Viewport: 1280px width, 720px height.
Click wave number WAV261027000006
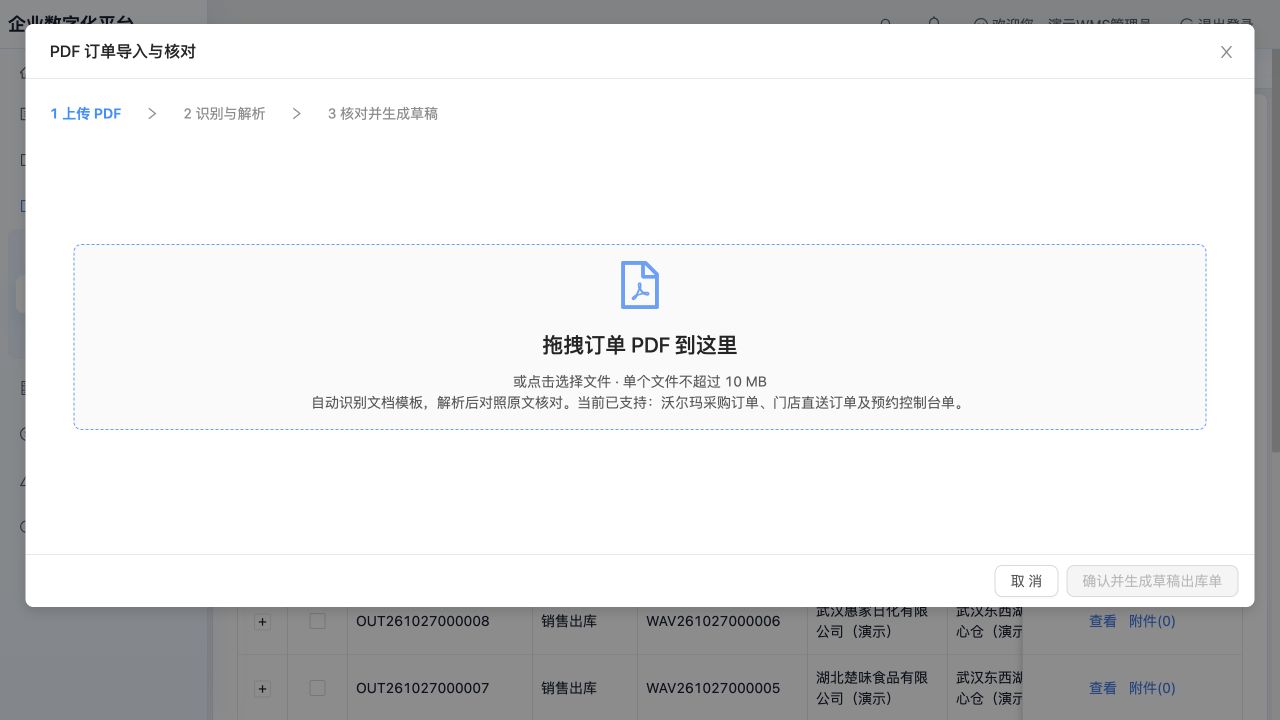pyautogui.click(x=713, y=621)
